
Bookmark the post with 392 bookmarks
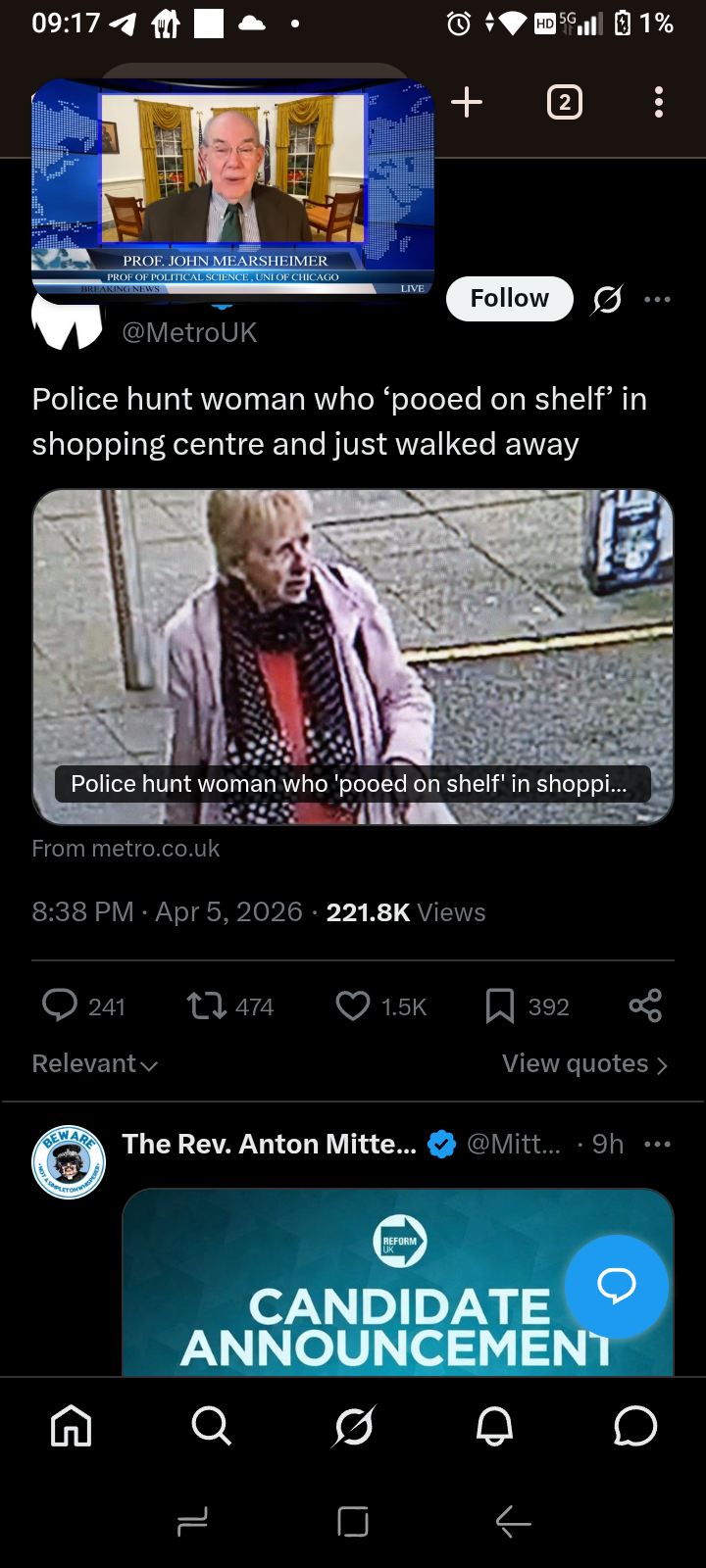coord(527,1006)
